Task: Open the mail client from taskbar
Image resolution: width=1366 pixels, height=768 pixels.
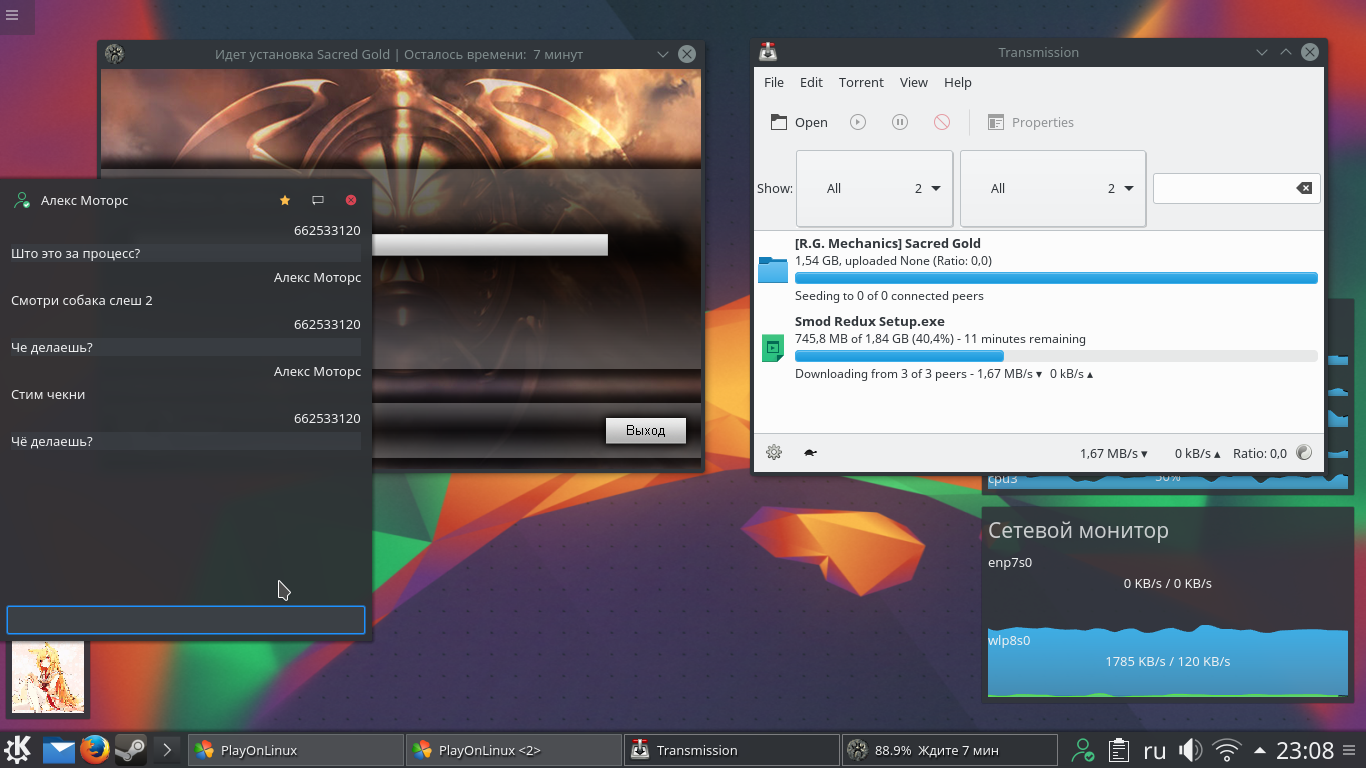Action: [58, 749]
